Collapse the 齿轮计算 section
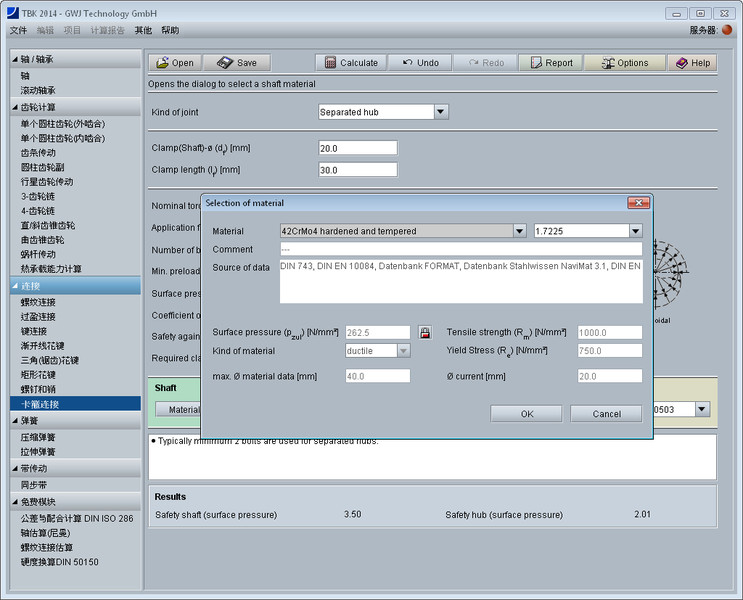This screenshot has width=743, height=600. pos(38,107)
